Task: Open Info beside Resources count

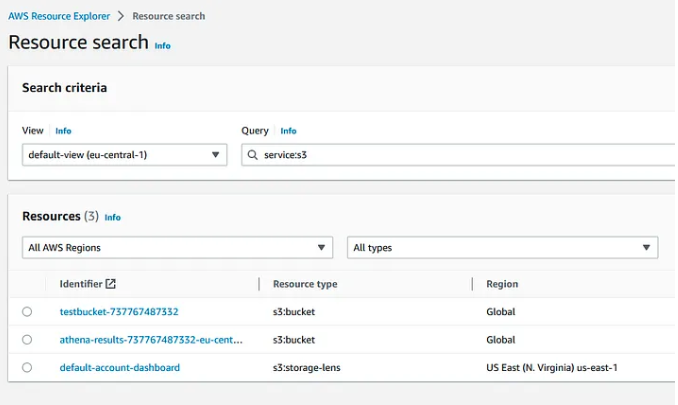Action: pos(112,217)
